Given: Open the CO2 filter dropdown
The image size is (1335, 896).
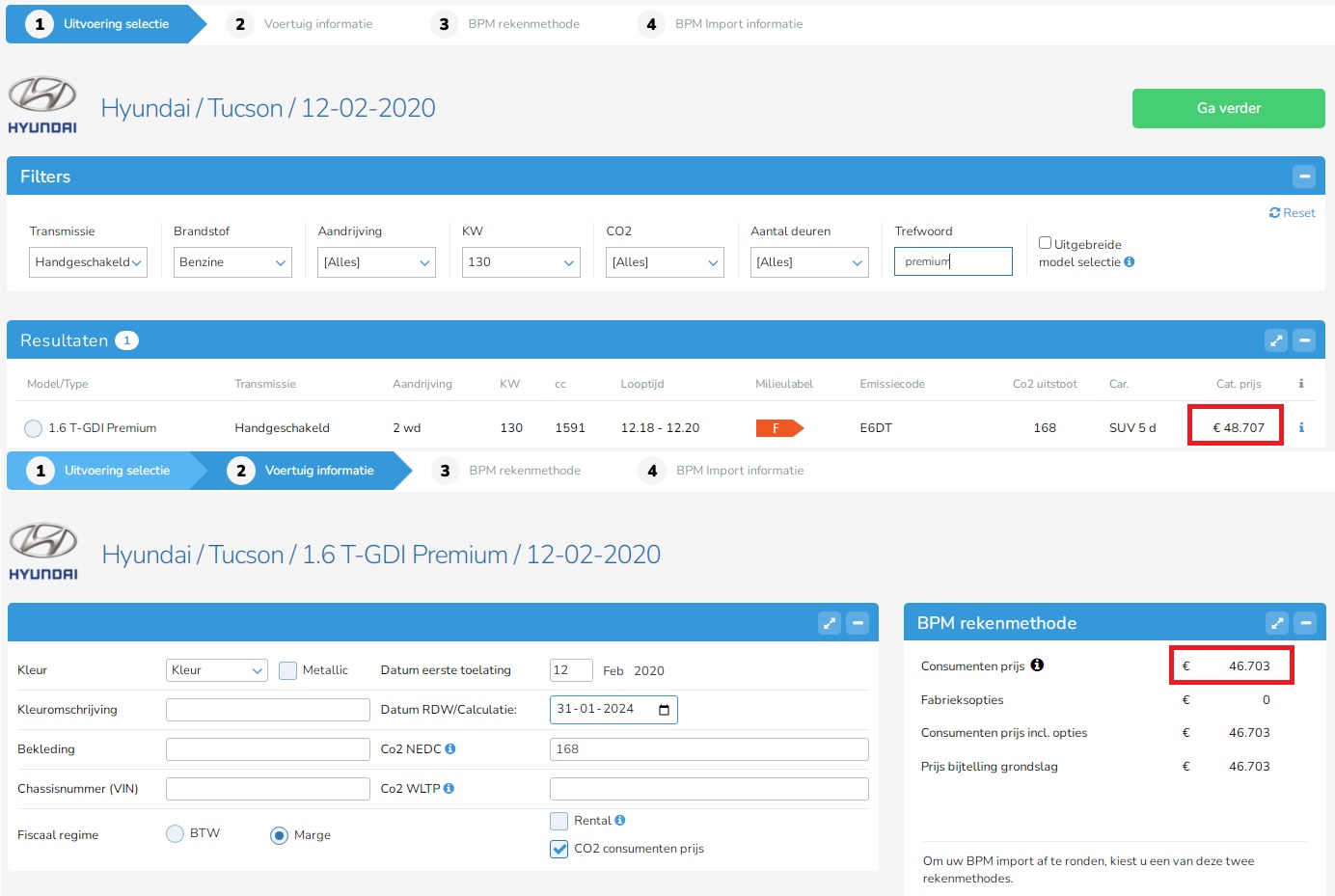Looking at the screenshot, I should 665,262.
